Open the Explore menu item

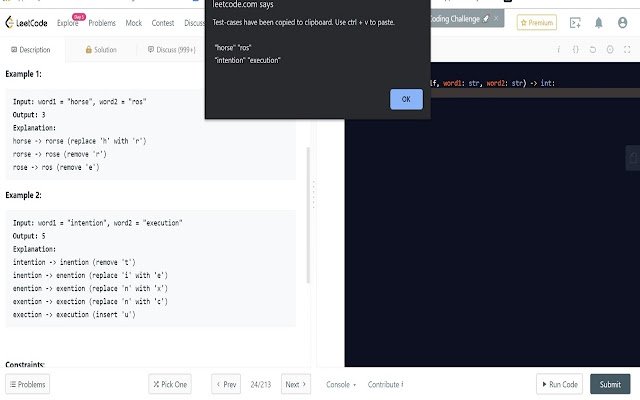(x=67, y=23)
